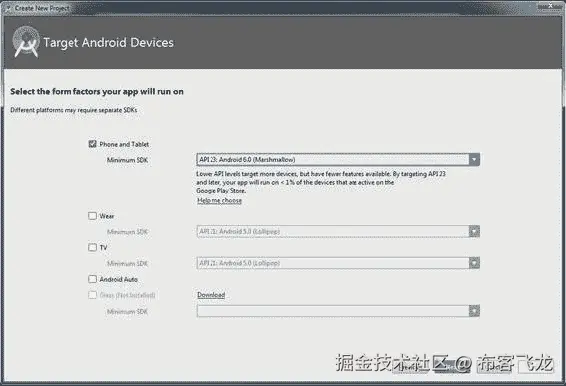Viewport: 566px width, 386px height.
Task: Click the Minimum SDK label under TV
Action: (127, 264)
